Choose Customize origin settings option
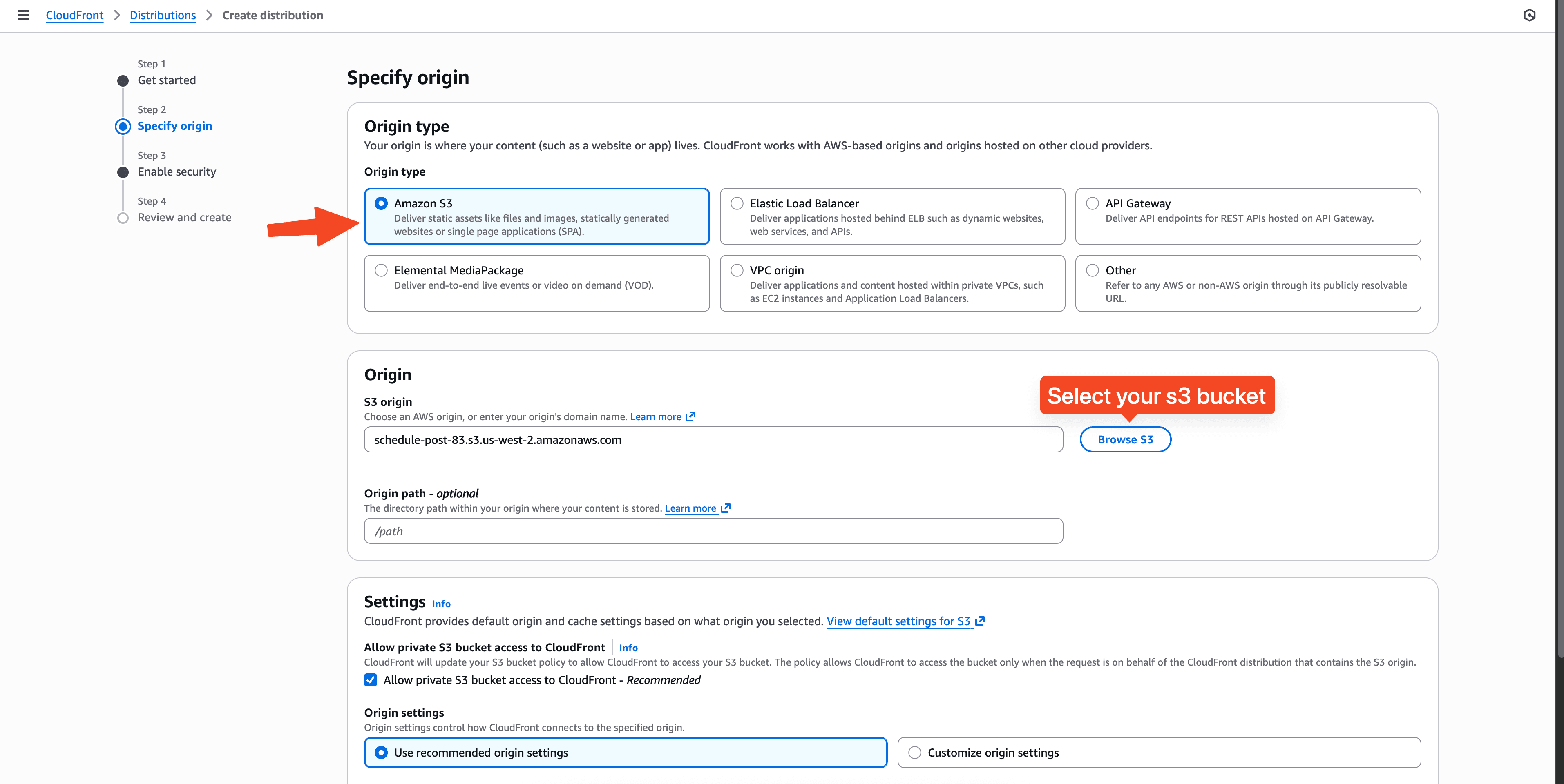The image size is (1564, 784). [915, 753]
